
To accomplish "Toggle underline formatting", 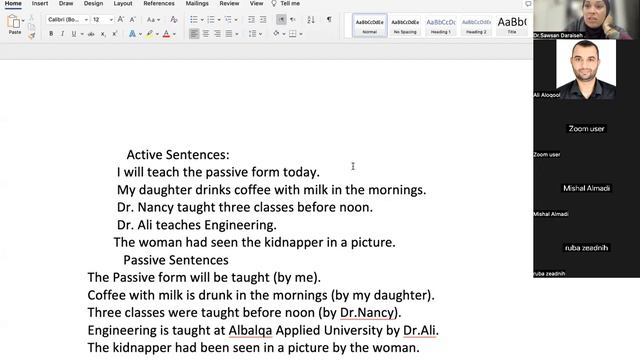I will 74,34.
